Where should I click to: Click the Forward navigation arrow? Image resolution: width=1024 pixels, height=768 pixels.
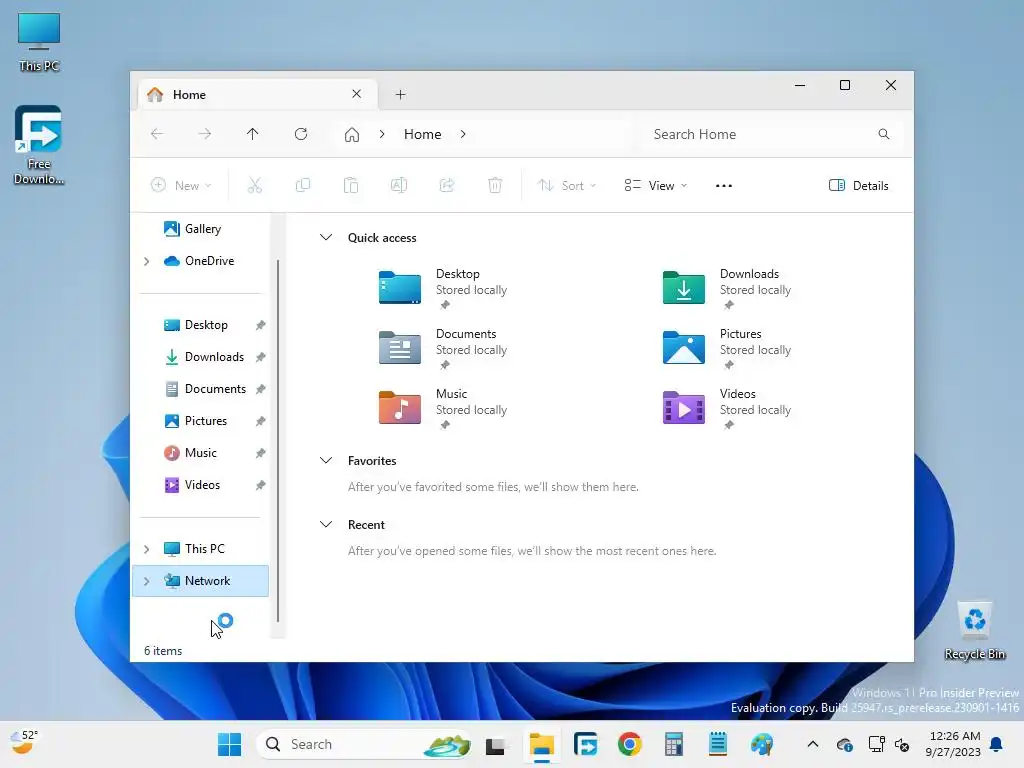(204, 134)
